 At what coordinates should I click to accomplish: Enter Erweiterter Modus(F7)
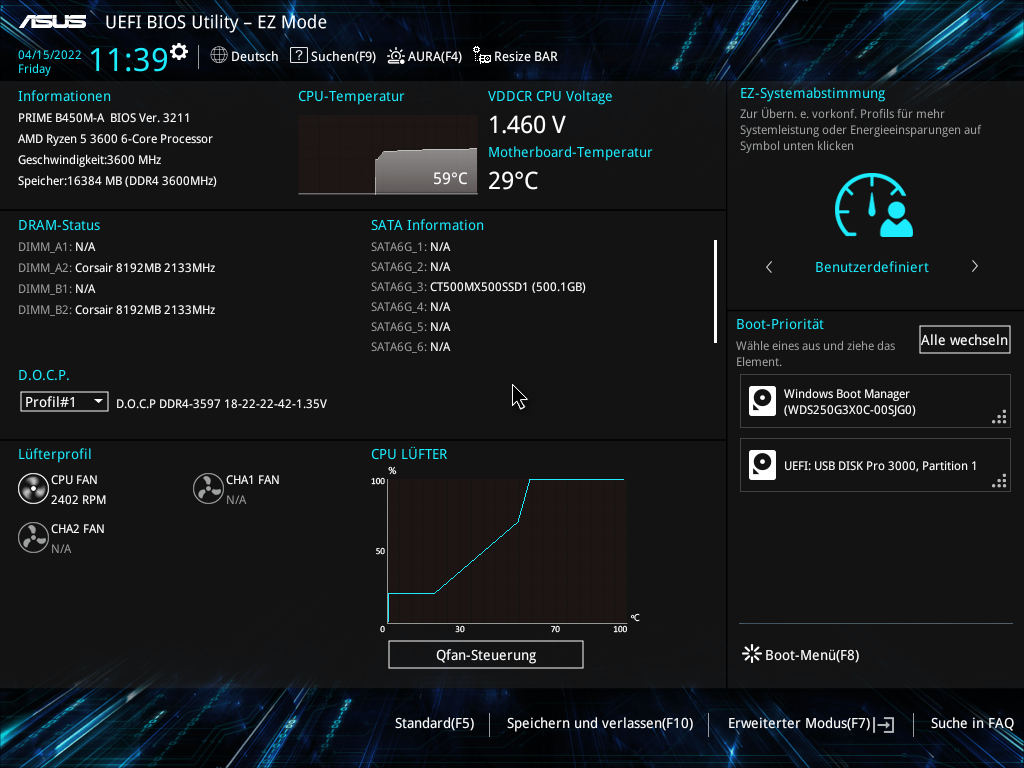810,723
